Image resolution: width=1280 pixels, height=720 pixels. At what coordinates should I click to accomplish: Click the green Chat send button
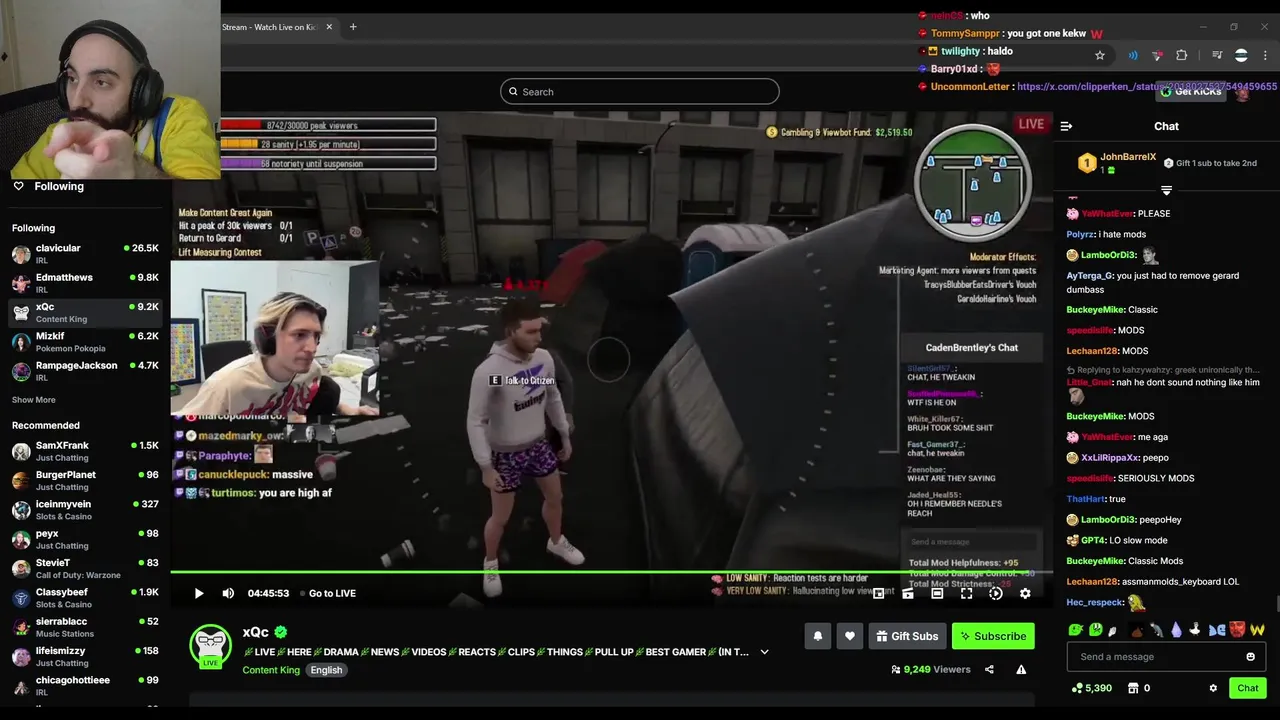(1248, 688)
